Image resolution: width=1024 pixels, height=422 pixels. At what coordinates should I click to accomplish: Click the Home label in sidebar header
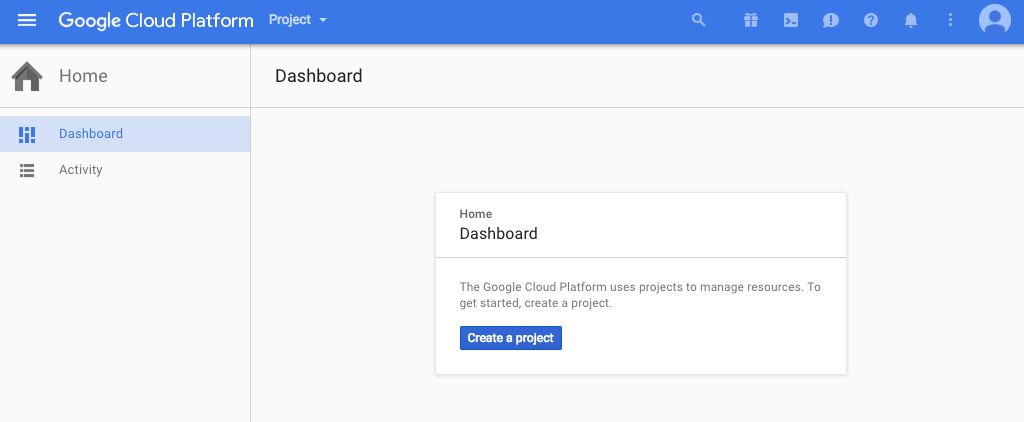coord(83,76)
